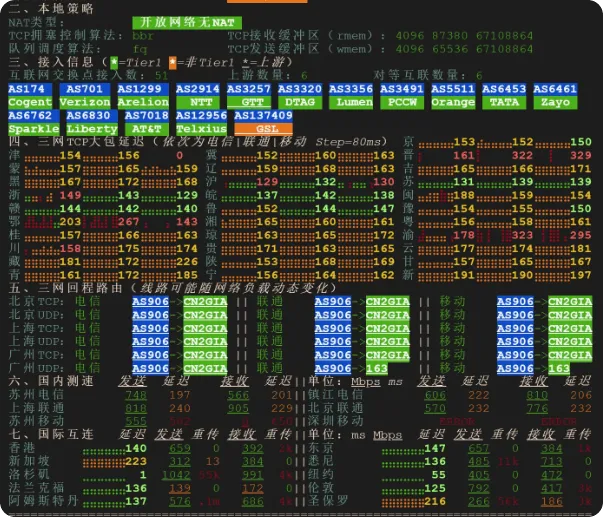Click the blue 'AS3356' label
The width and height of the screenshot is (603, 517).
351,89
